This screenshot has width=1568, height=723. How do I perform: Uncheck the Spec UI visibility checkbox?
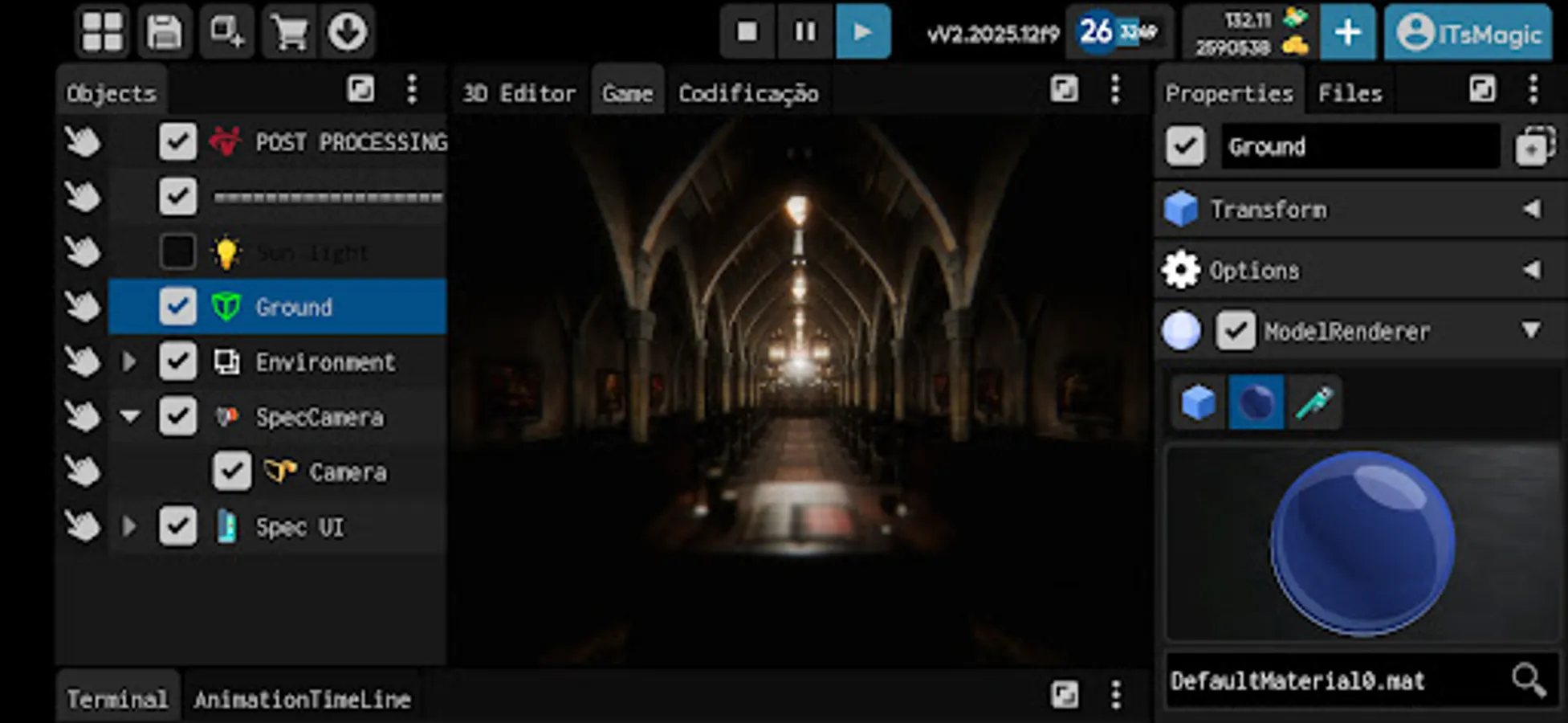click(177, 526)
